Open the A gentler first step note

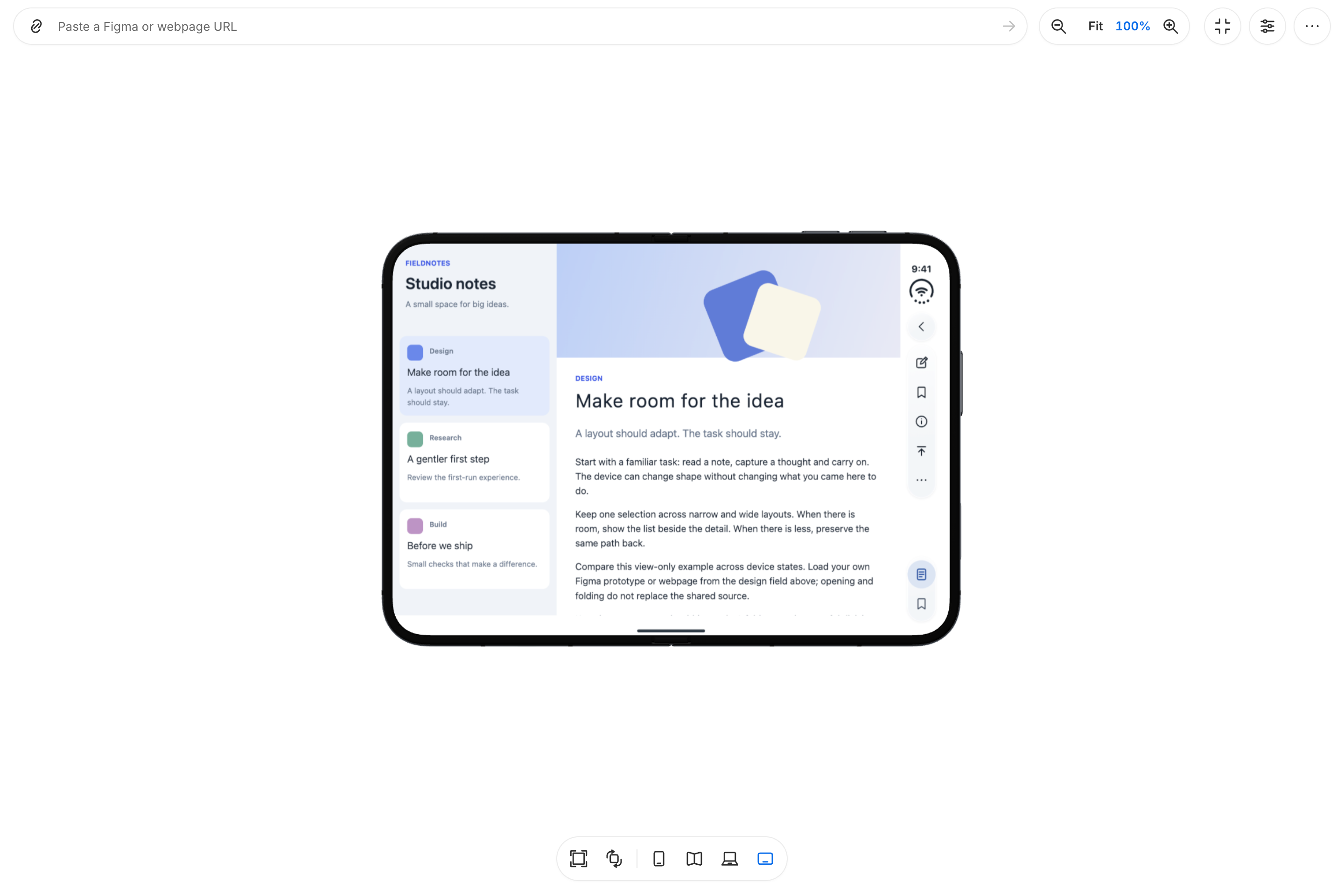point(474,462)
